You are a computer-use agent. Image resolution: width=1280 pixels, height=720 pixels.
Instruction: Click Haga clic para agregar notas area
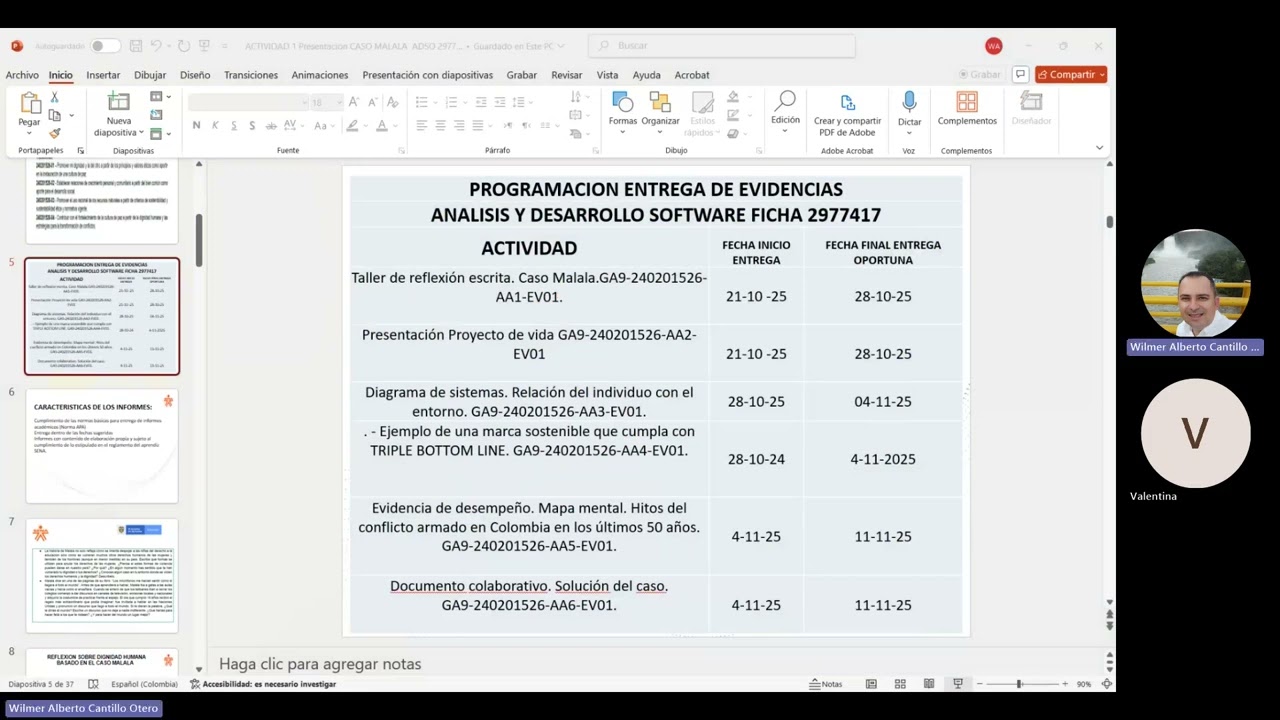tap(320, 664)
